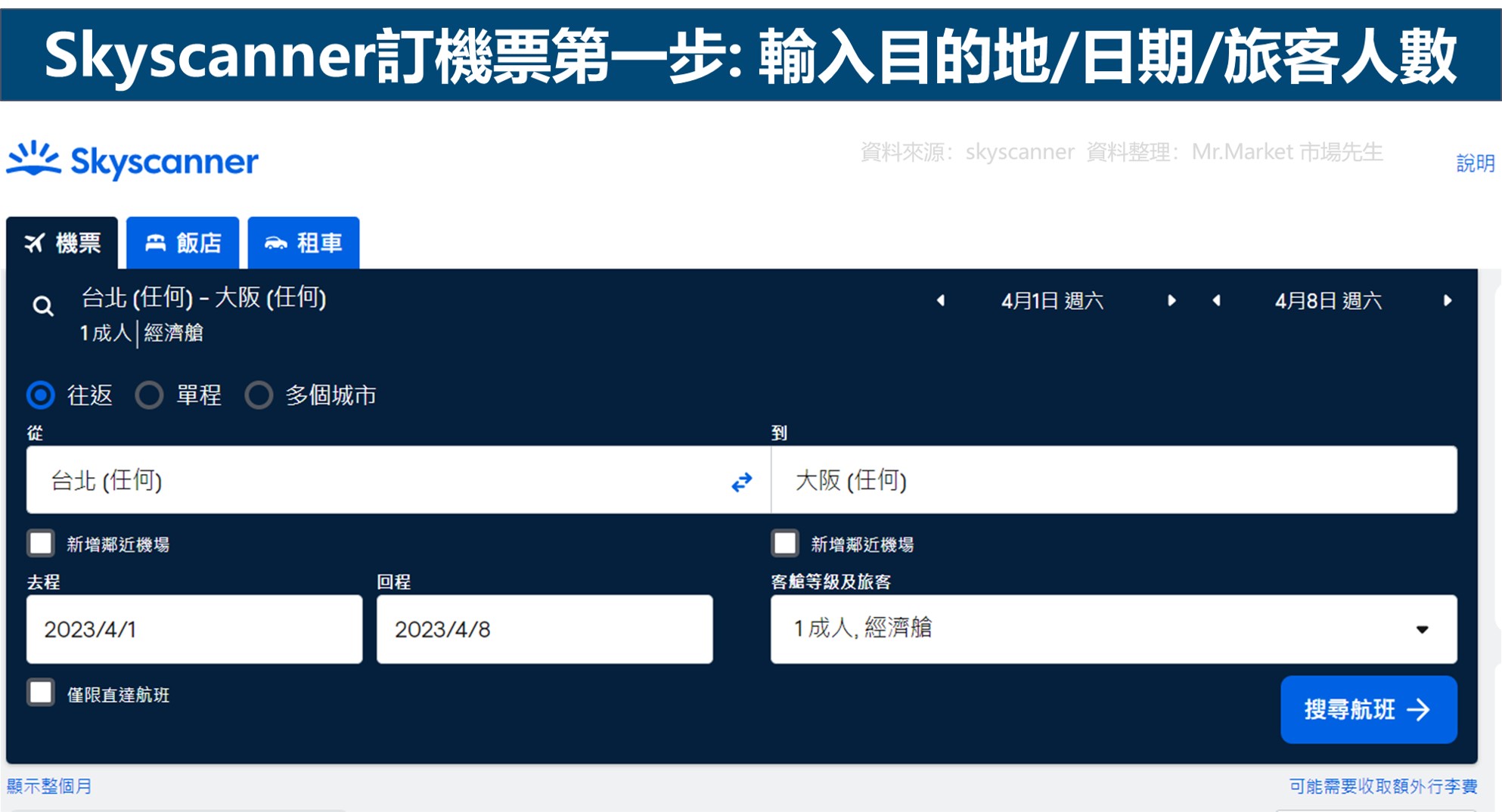The height and width of the screenshot is (812, 1502).
Task: Open the 回程 date field 2023/4/8
Action: (x=545, y=629)
